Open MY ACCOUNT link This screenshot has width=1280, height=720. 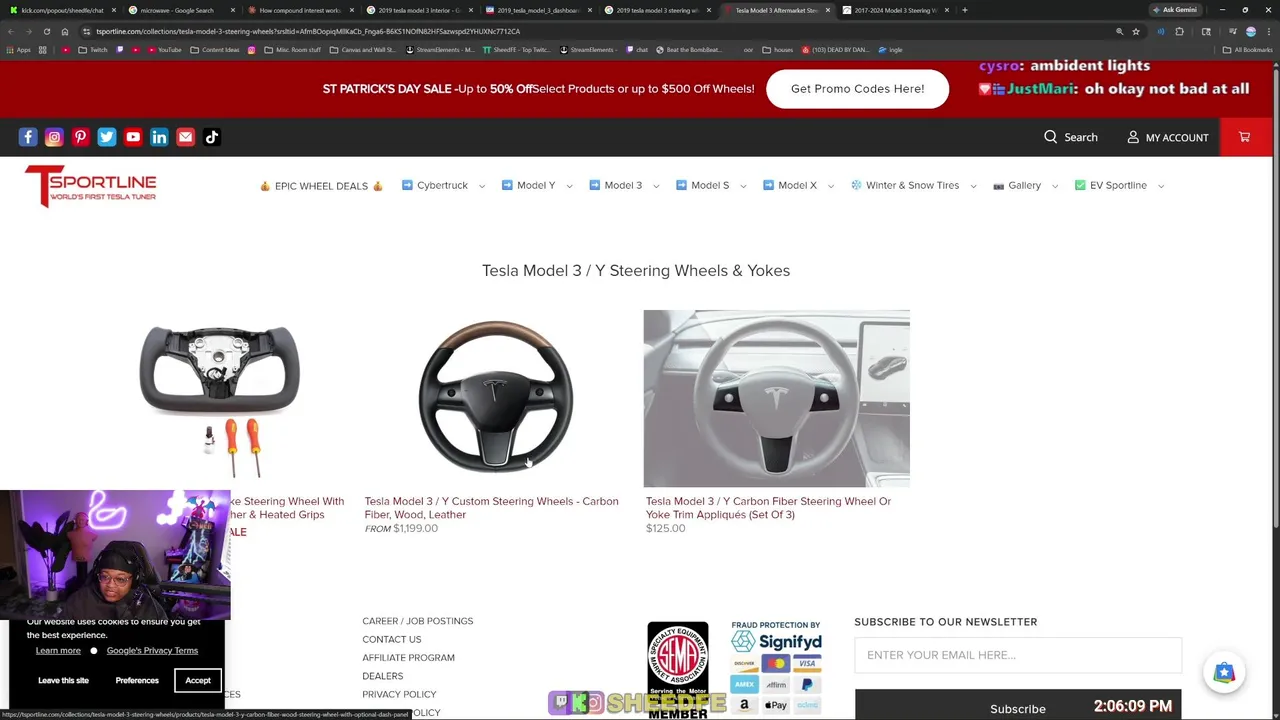[1168, 137]
